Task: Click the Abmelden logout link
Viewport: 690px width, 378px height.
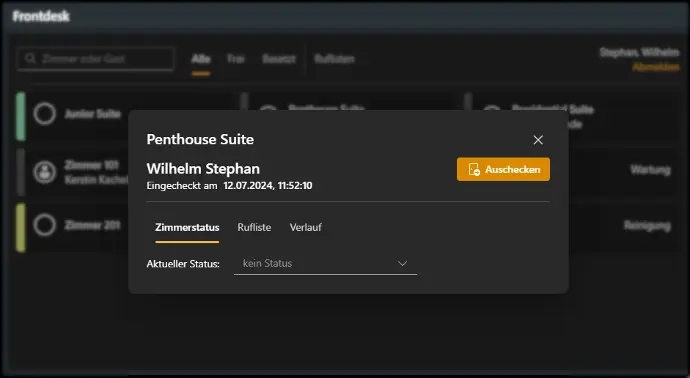Action: pyautogui.click(x=656, y=67)
